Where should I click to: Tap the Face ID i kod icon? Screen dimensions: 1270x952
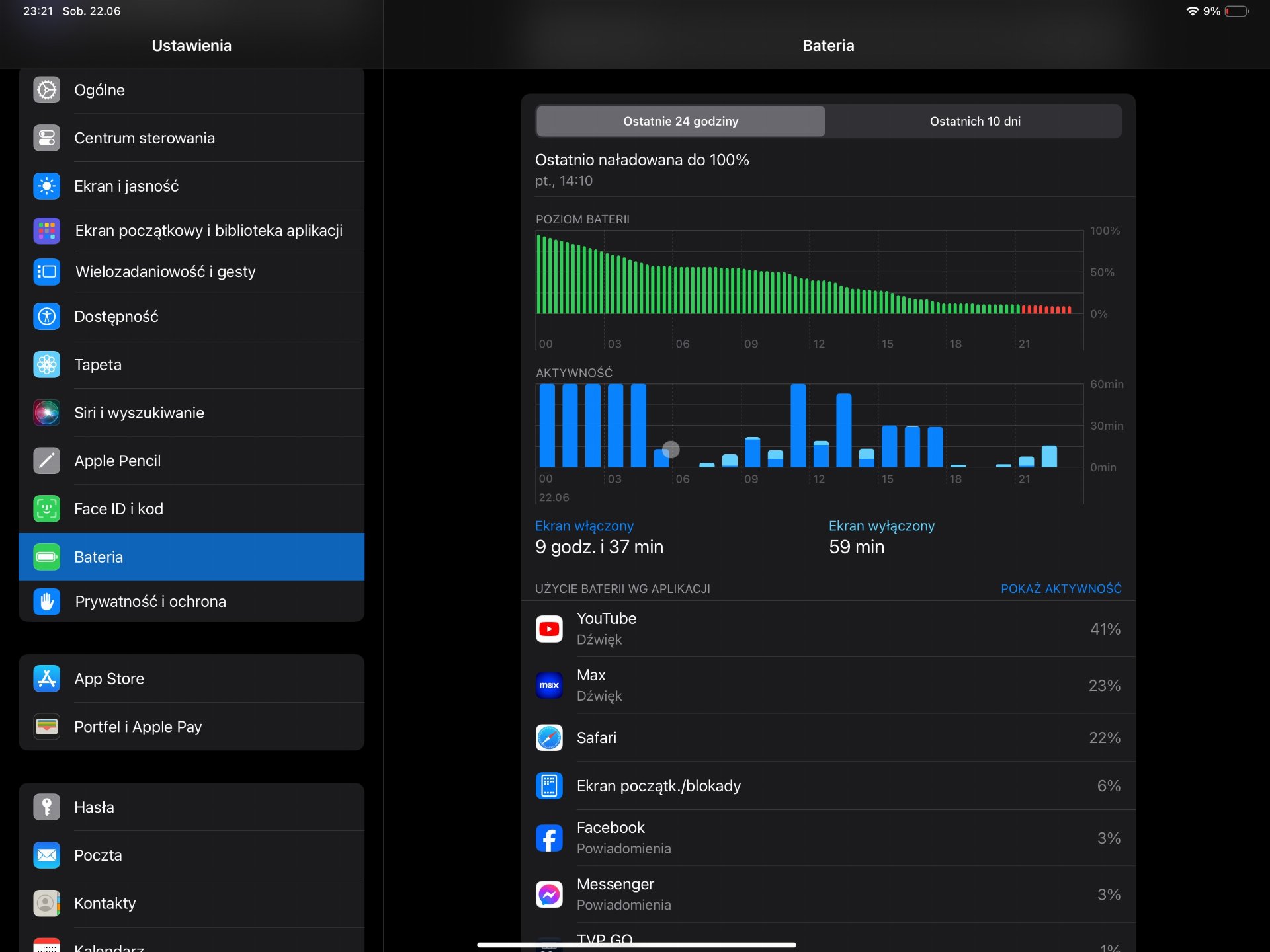pyautogui.click(x=46, y=509)
